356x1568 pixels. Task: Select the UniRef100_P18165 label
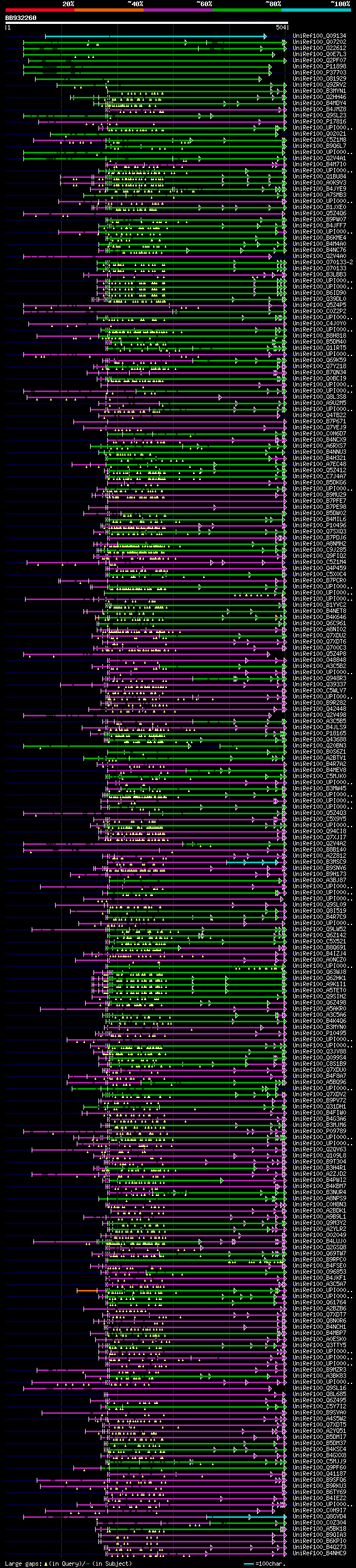click(x=319, y=733)
